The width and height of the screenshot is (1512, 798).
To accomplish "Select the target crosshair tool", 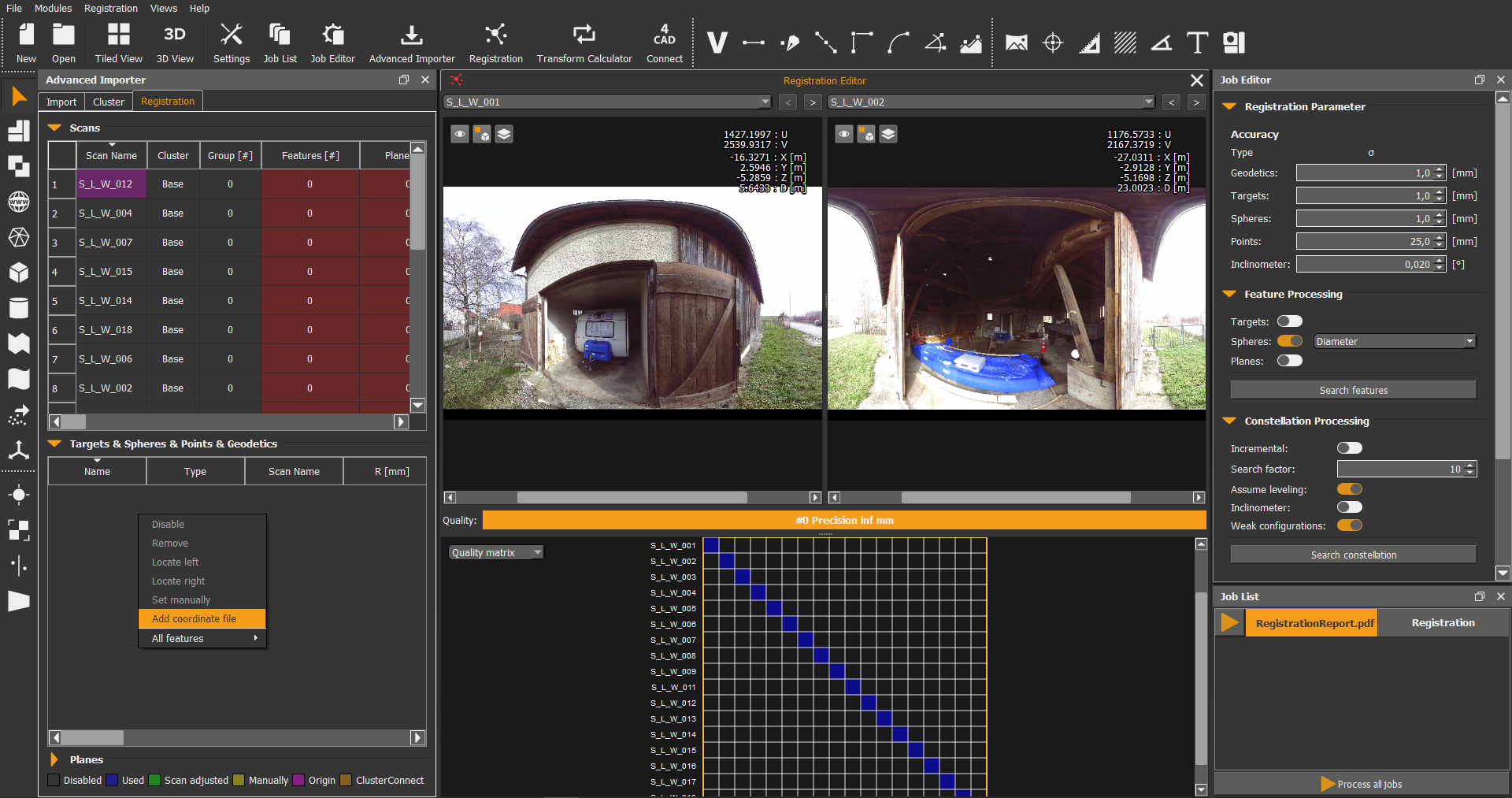I will [1052, 43].
